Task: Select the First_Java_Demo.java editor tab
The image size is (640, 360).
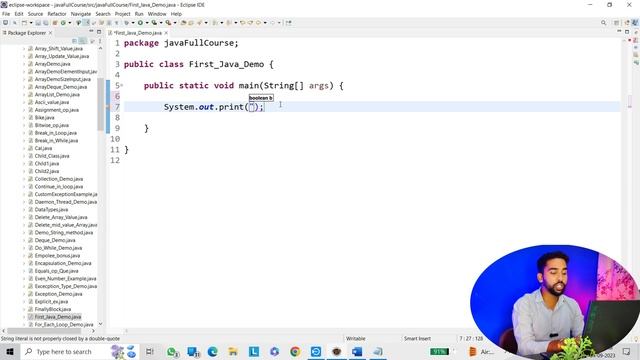Action: pyautogui.click(x=138, y=33)
